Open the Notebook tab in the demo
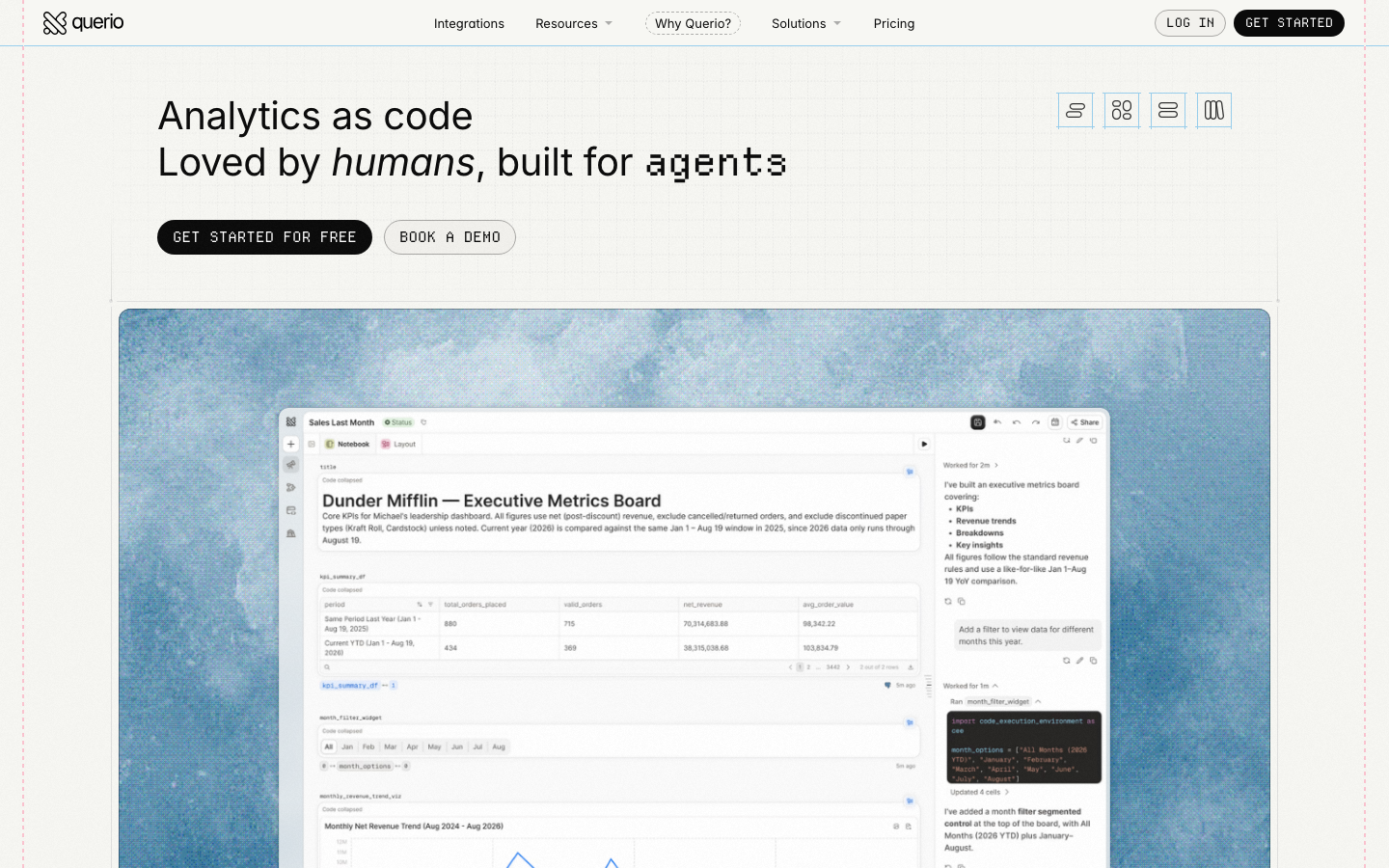 coord(347,445)
